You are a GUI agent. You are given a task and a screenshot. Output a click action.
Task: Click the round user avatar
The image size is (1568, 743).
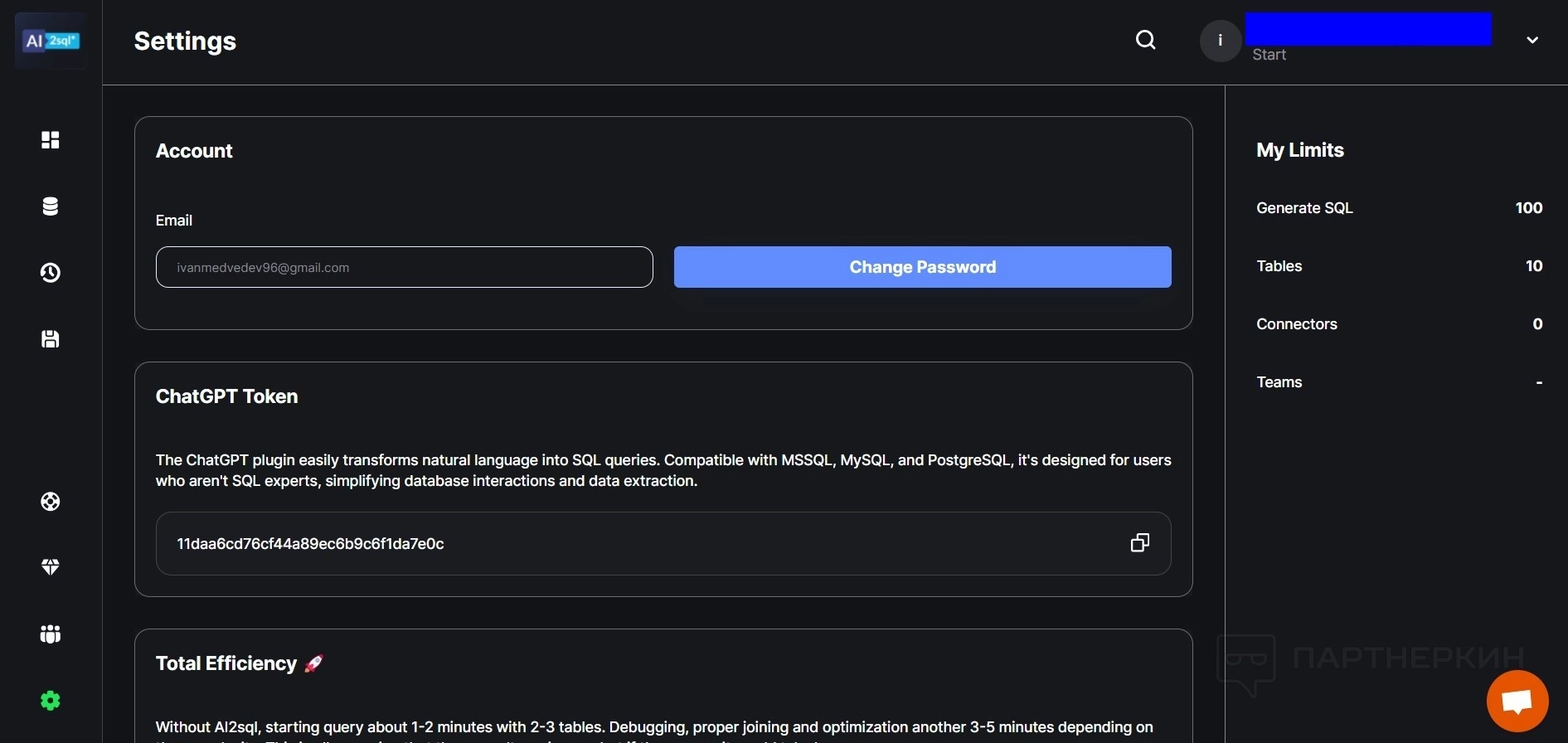[x=1220, y=41]
